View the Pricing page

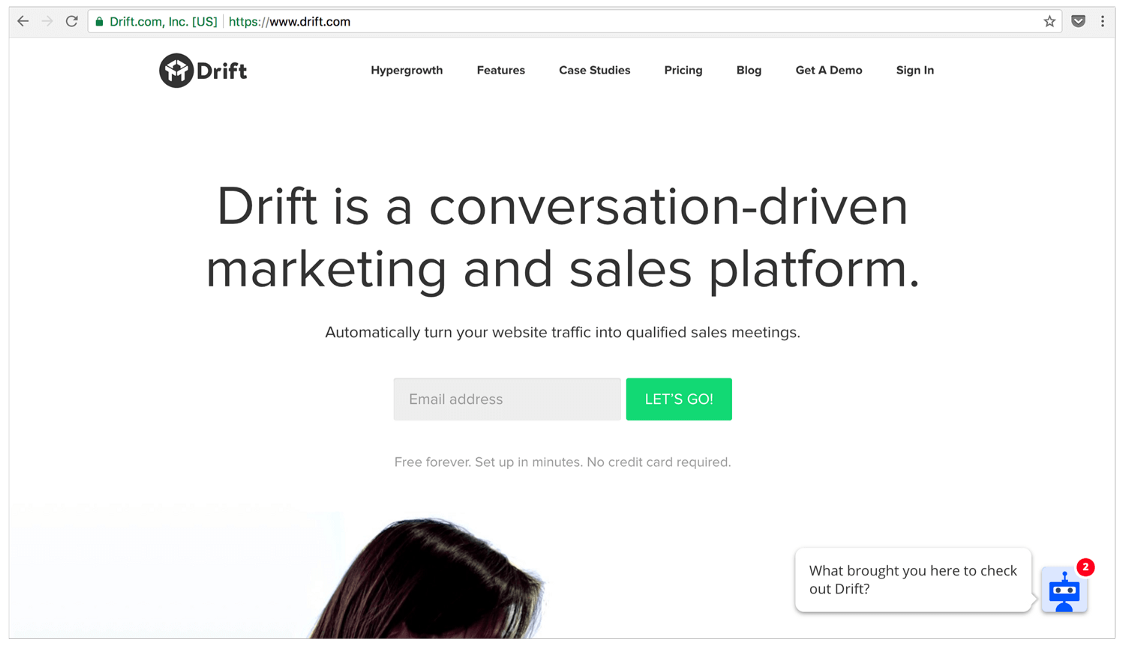[x=683, y=70]
